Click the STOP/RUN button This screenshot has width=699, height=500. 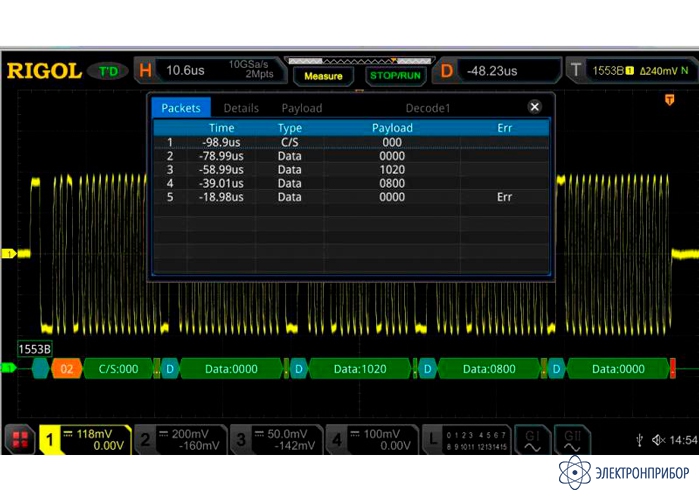pyautogui.click(x=395, y=76)
